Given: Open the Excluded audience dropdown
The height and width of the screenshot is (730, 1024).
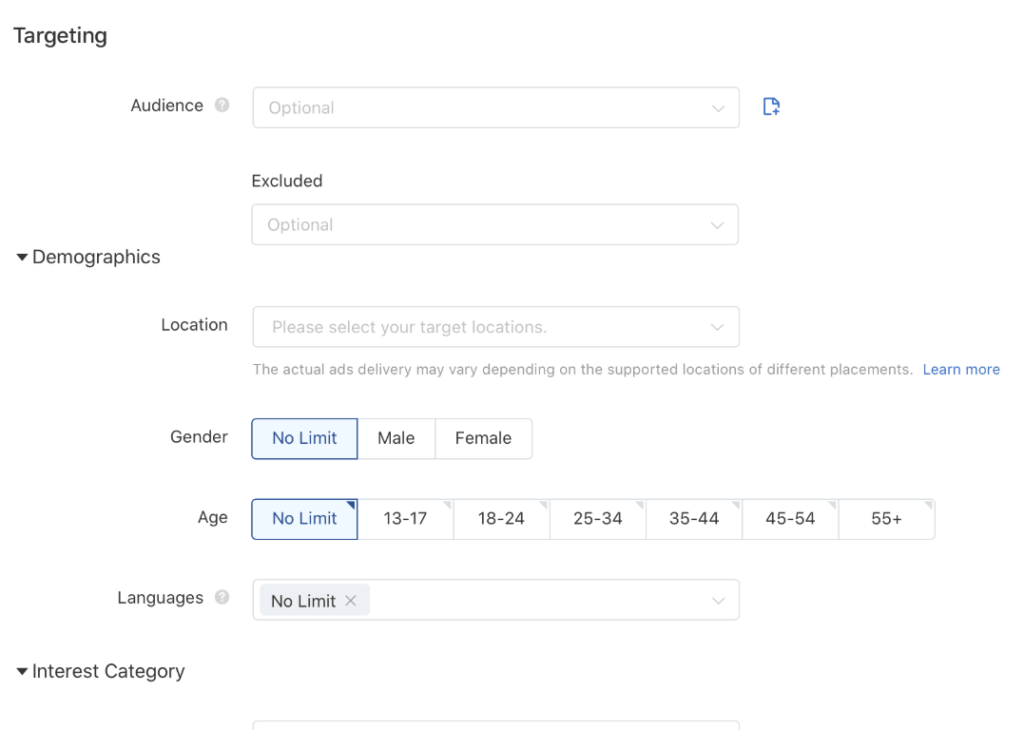Looking at the screenshot, I should [495, 224].
